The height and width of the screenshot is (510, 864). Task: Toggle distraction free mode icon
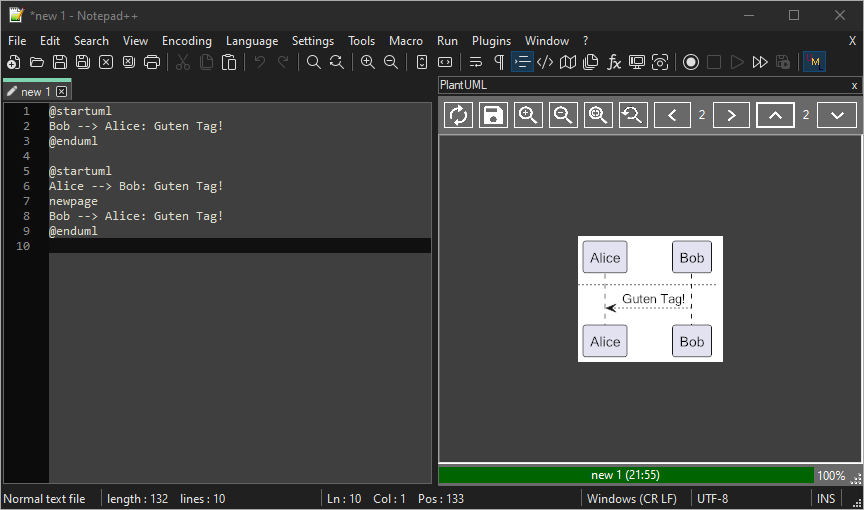(660, 62)
